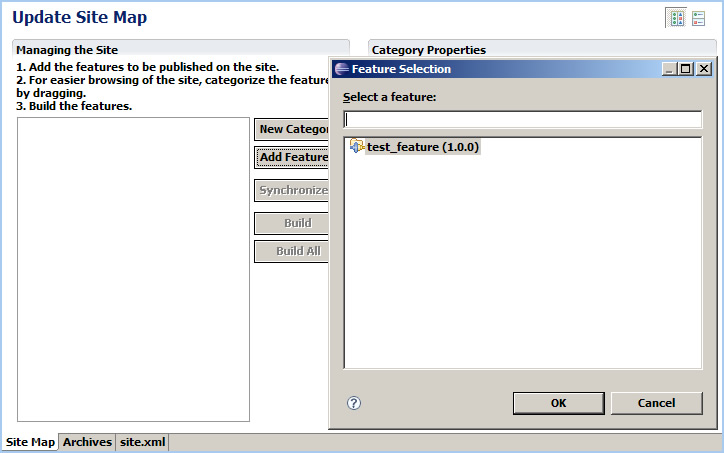Maximize the Feature Selection dialog
This screenshot has height=453, width=724.
pyautogui.click(x=686, y=69)
